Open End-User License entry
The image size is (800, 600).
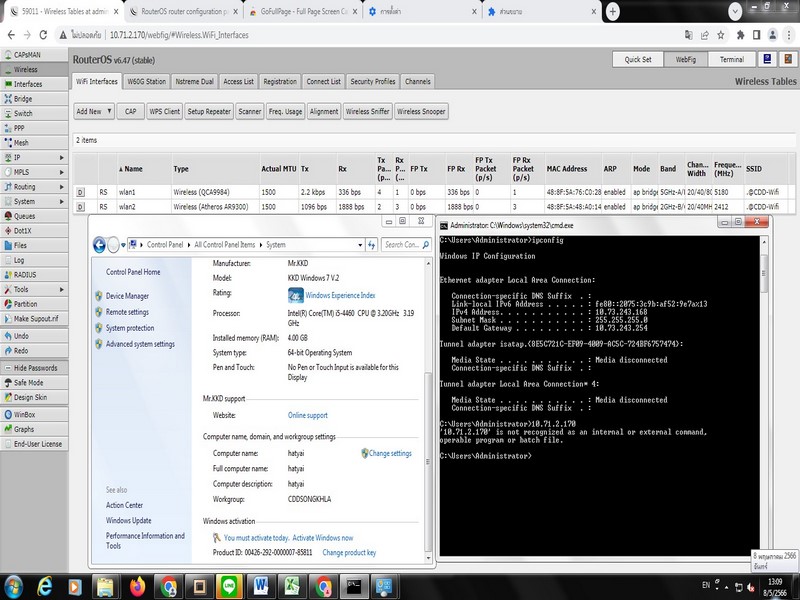34,444
